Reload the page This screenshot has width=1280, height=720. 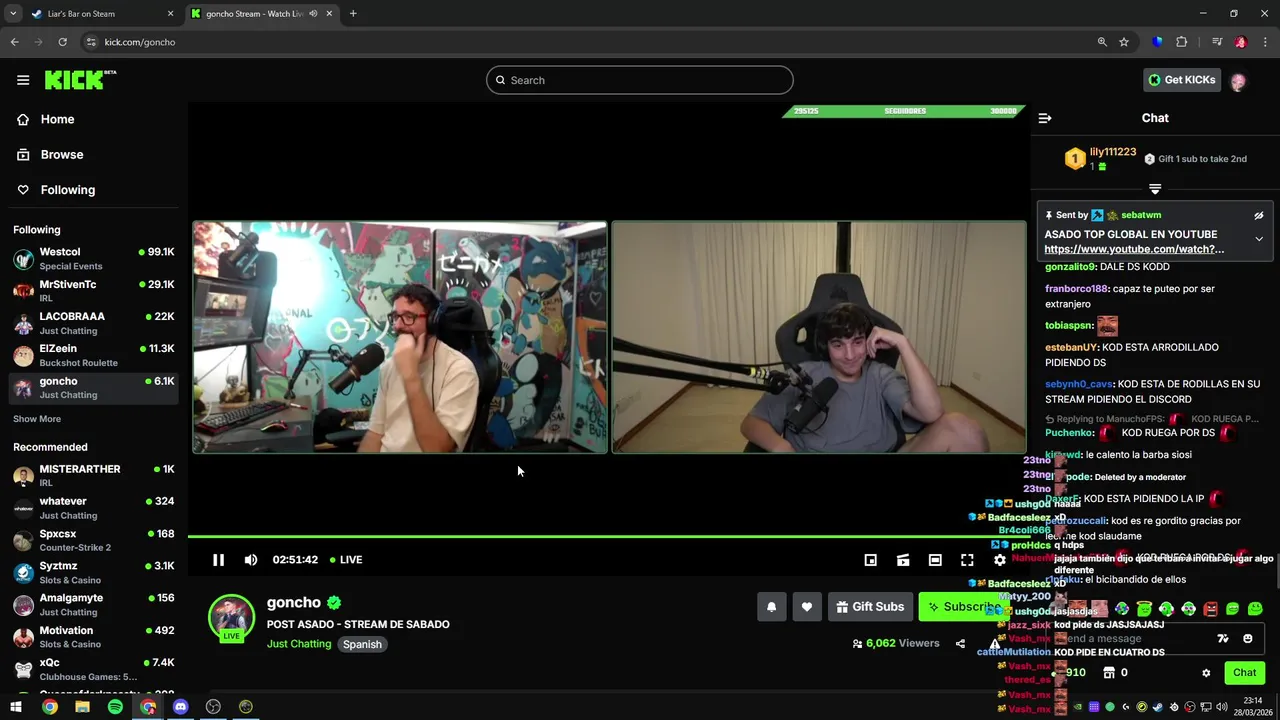(x=62, y=42)
